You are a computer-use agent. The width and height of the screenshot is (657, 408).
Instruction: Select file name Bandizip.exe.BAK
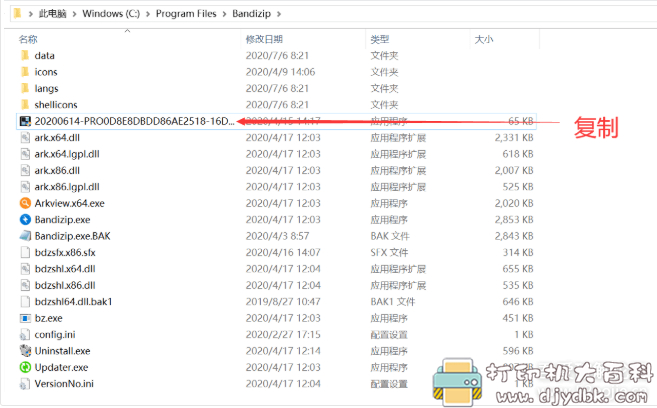point(72,236)
